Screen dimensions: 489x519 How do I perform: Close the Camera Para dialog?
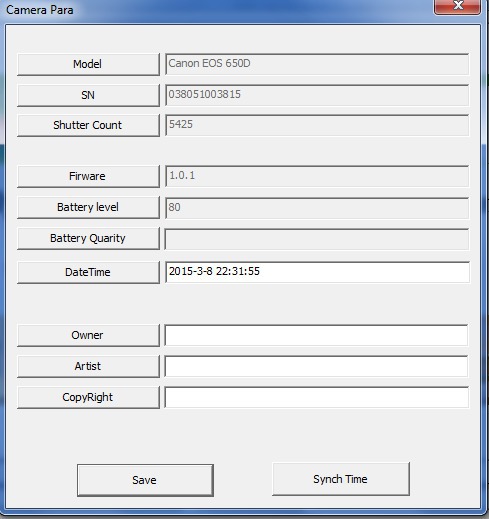[457, 6]
